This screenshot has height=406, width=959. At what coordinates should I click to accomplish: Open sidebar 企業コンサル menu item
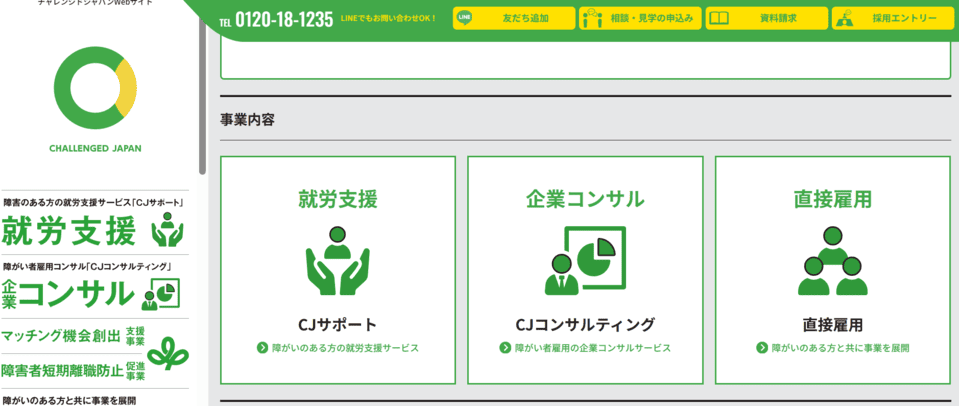94,286
